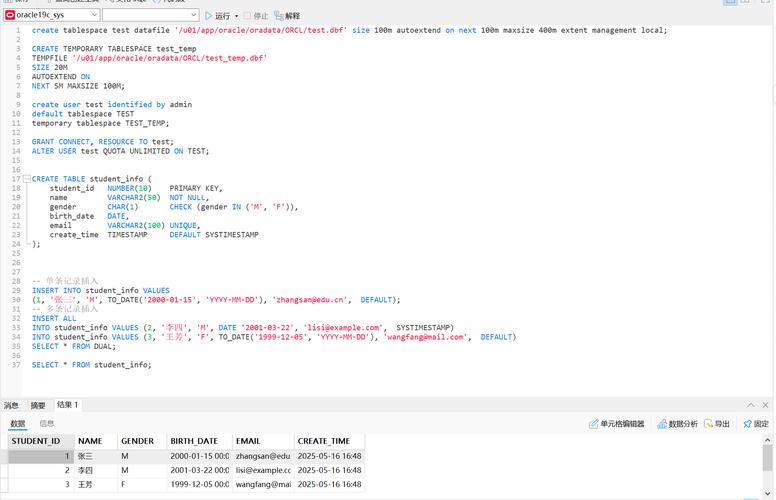
Task: Collapse the CREATE TABLE code block
Action: (26, 179)
